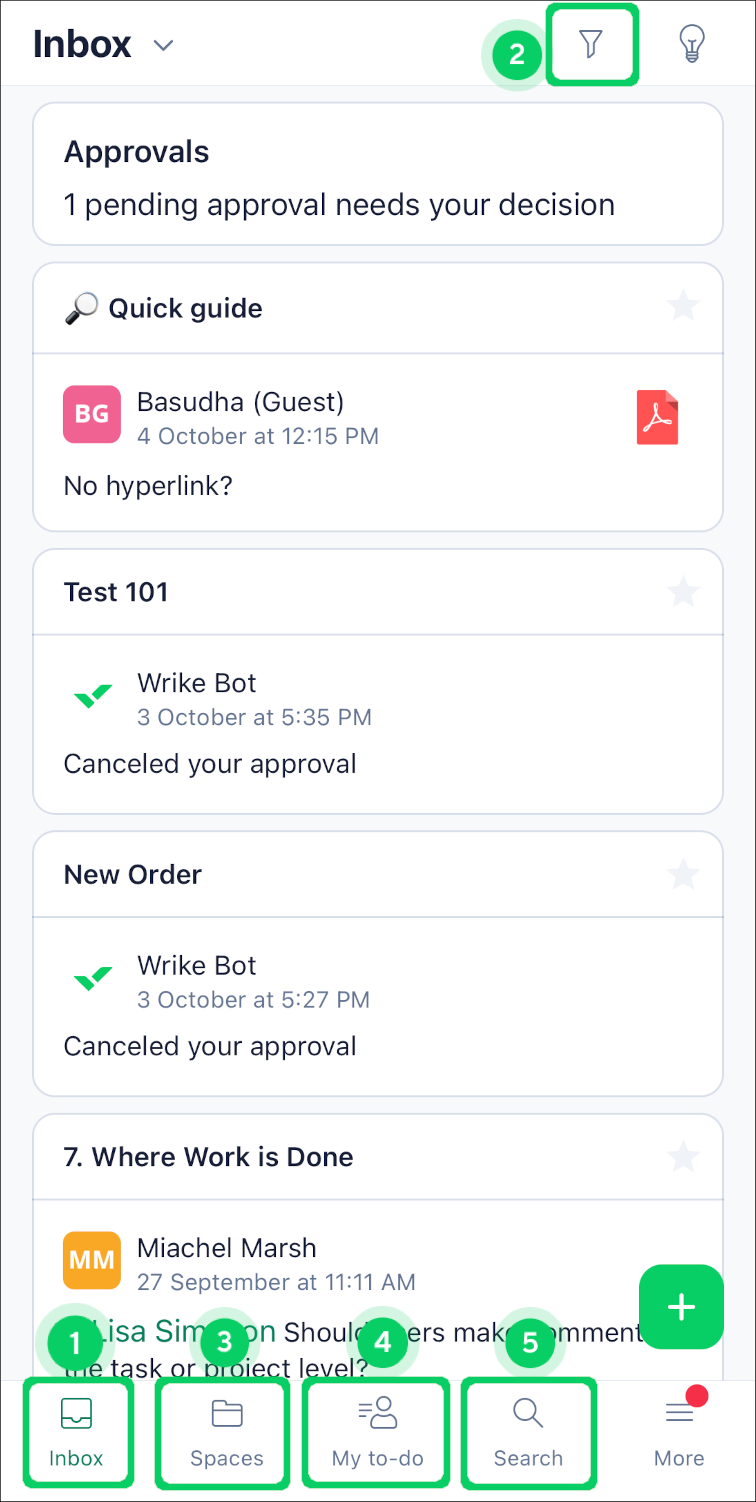Expand the Inbox dropdown chevron
This screenshot has height=1502, width=756.
click(164, 46)
